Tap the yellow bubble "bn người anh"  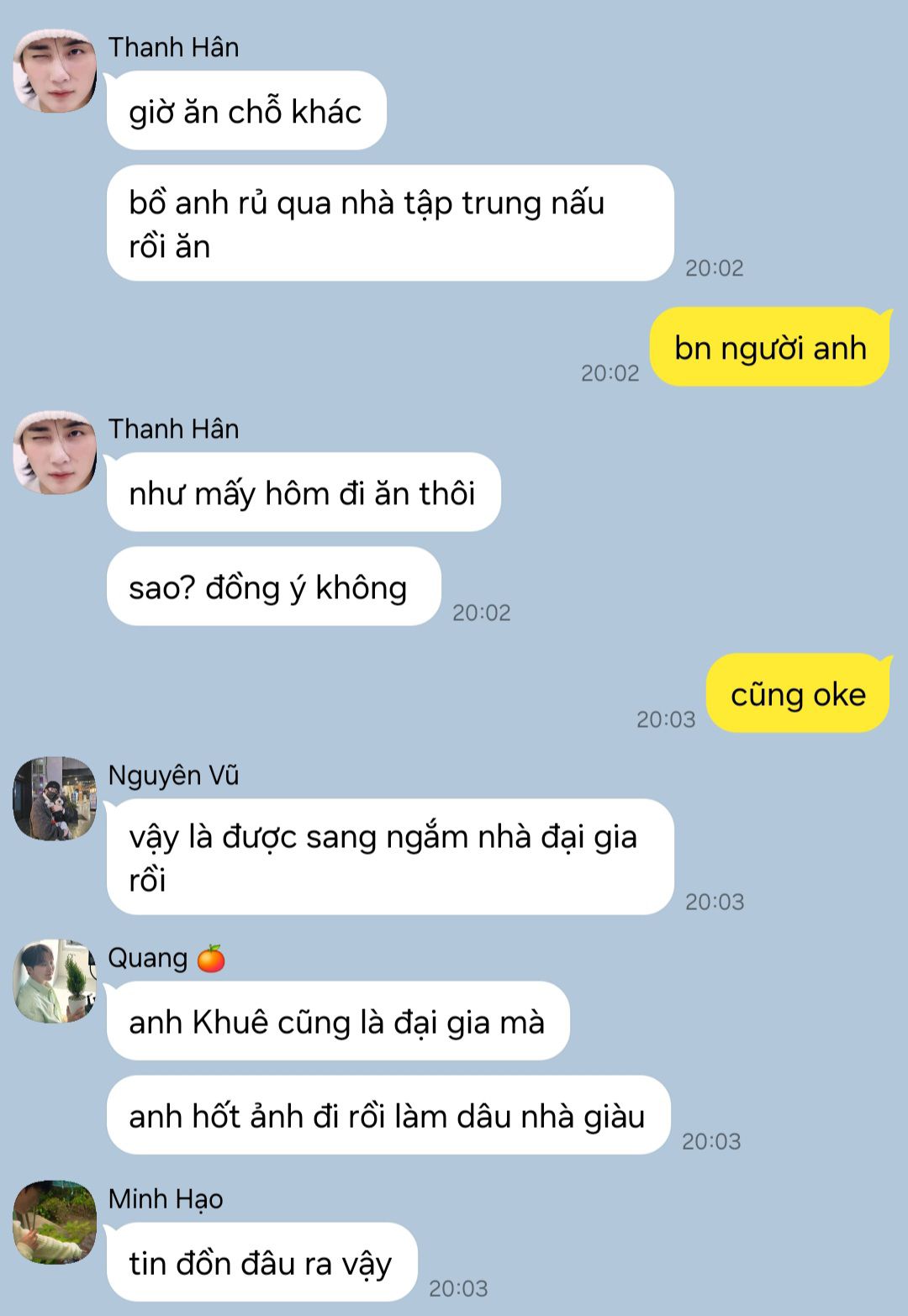(x=769, y=347)
